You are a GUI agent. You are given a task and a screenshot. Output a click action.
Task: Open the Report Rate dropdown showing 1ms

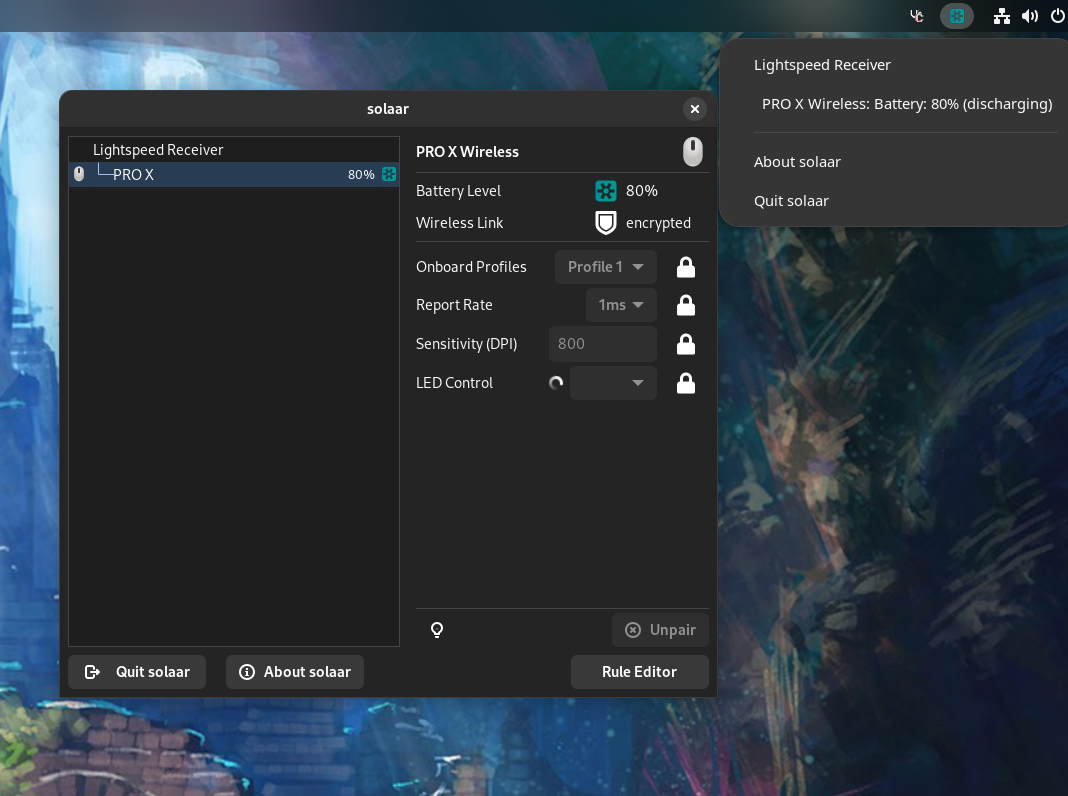621,305
